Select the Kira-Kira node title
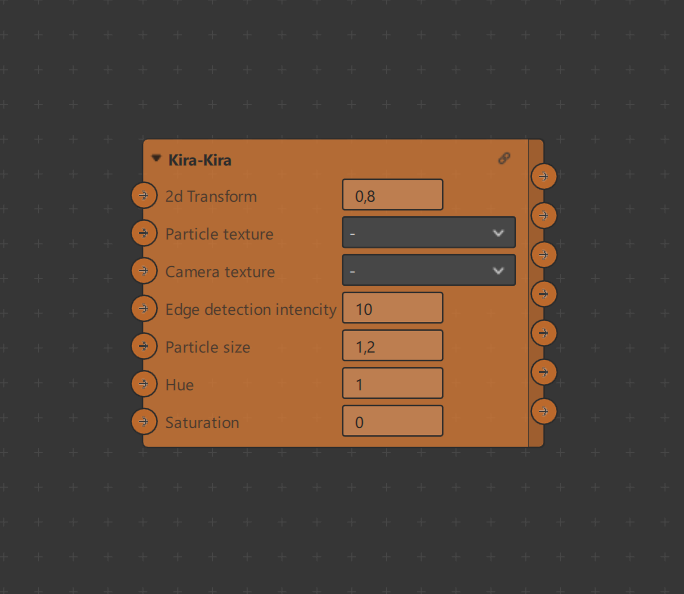The height and width of the screenshot is (594, 684). [x=200, y=160]
